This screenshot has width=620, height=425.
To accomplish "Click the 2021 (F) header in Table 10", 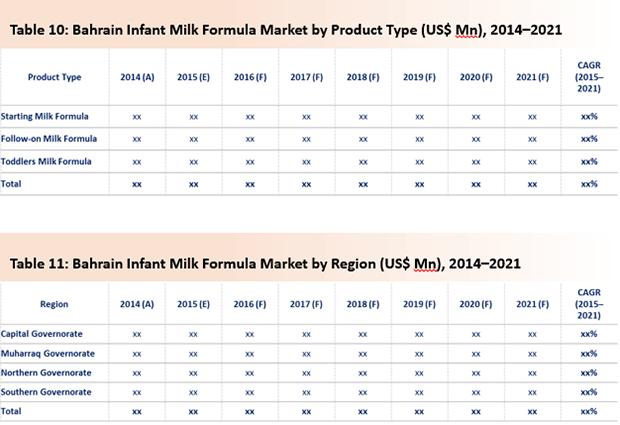I will 533,77.
